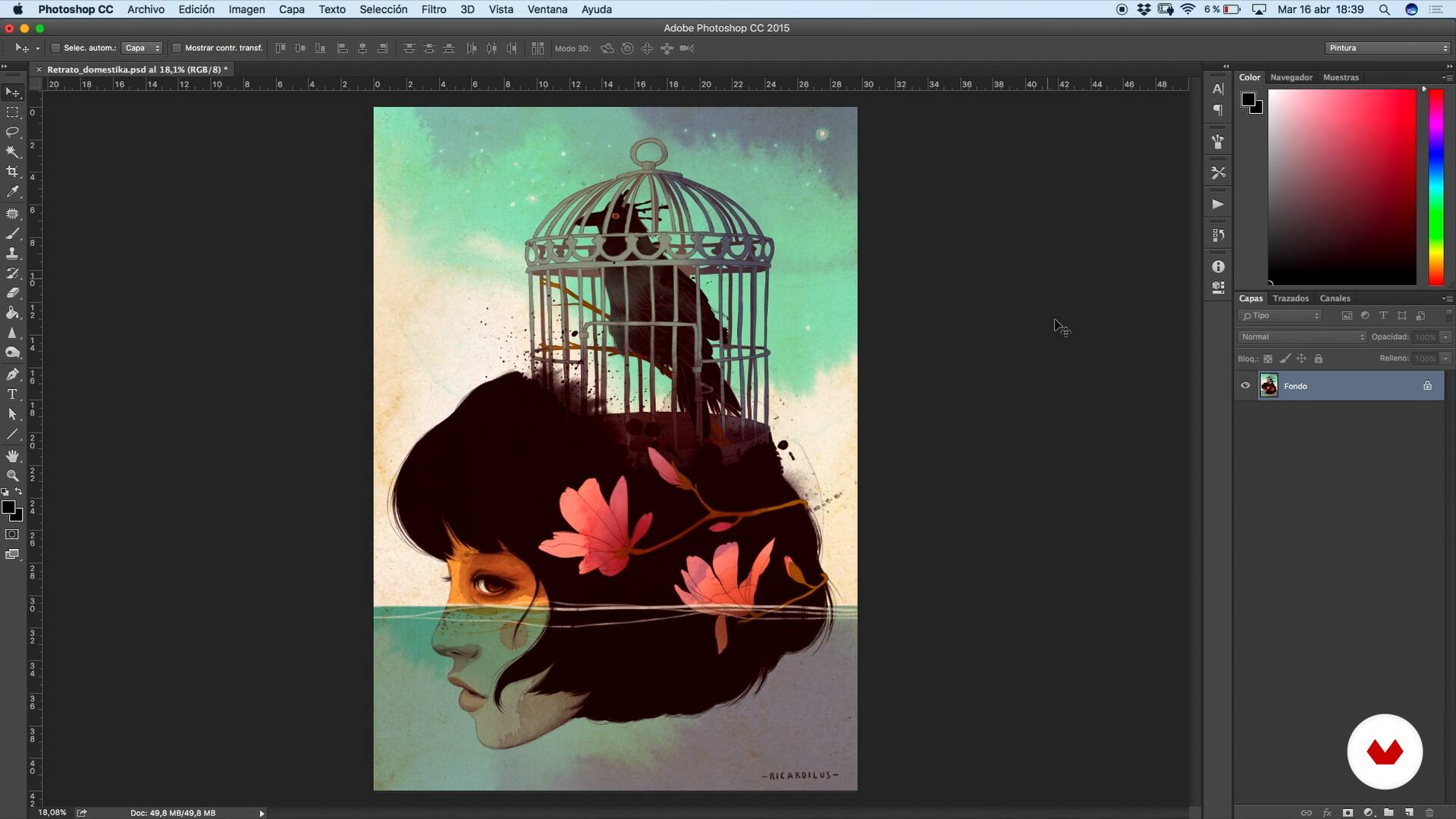Screen dimensions: 1456x819
Task: Select the Magic Wand tool
Action: pos(12,152)
